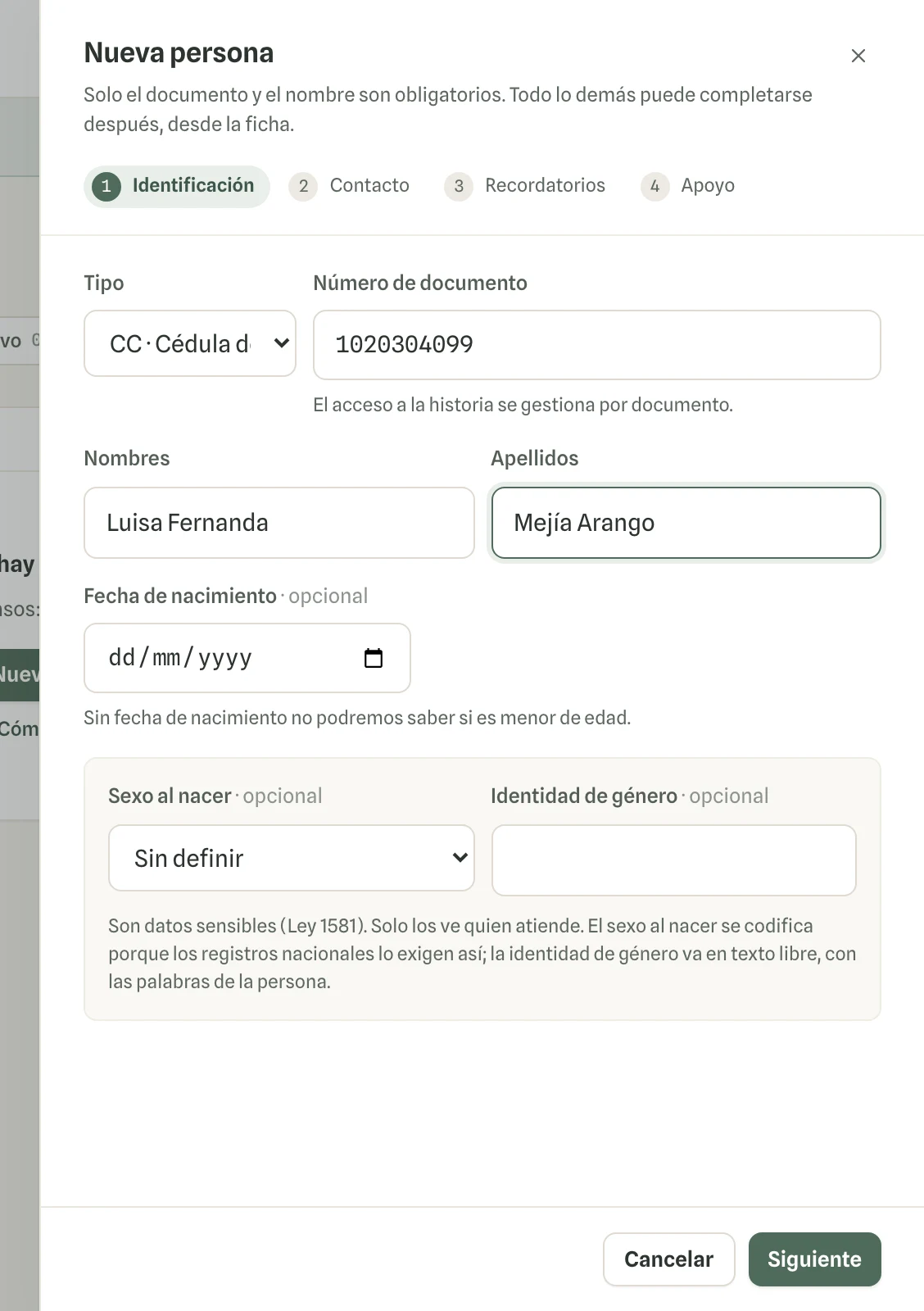Click the Cancelar button
The image size is (924, 1311).
coord(668,1259)
